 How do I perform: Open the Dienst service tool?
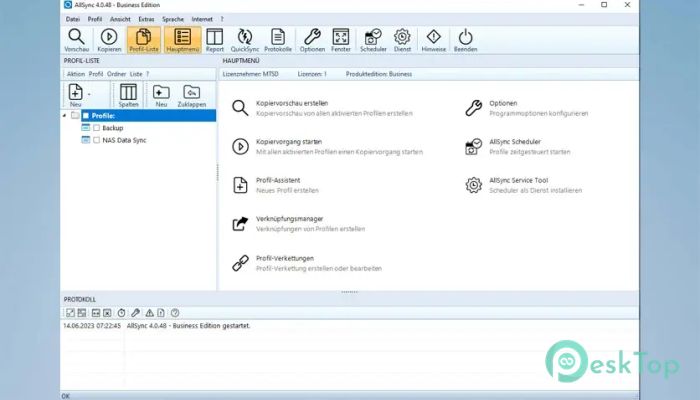coord(402,40)
